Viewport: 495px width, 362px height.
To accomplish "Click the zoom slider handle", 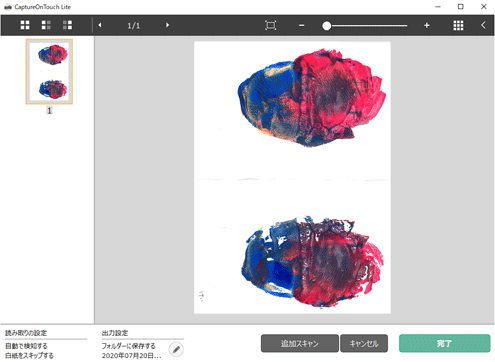I will 327,26.
